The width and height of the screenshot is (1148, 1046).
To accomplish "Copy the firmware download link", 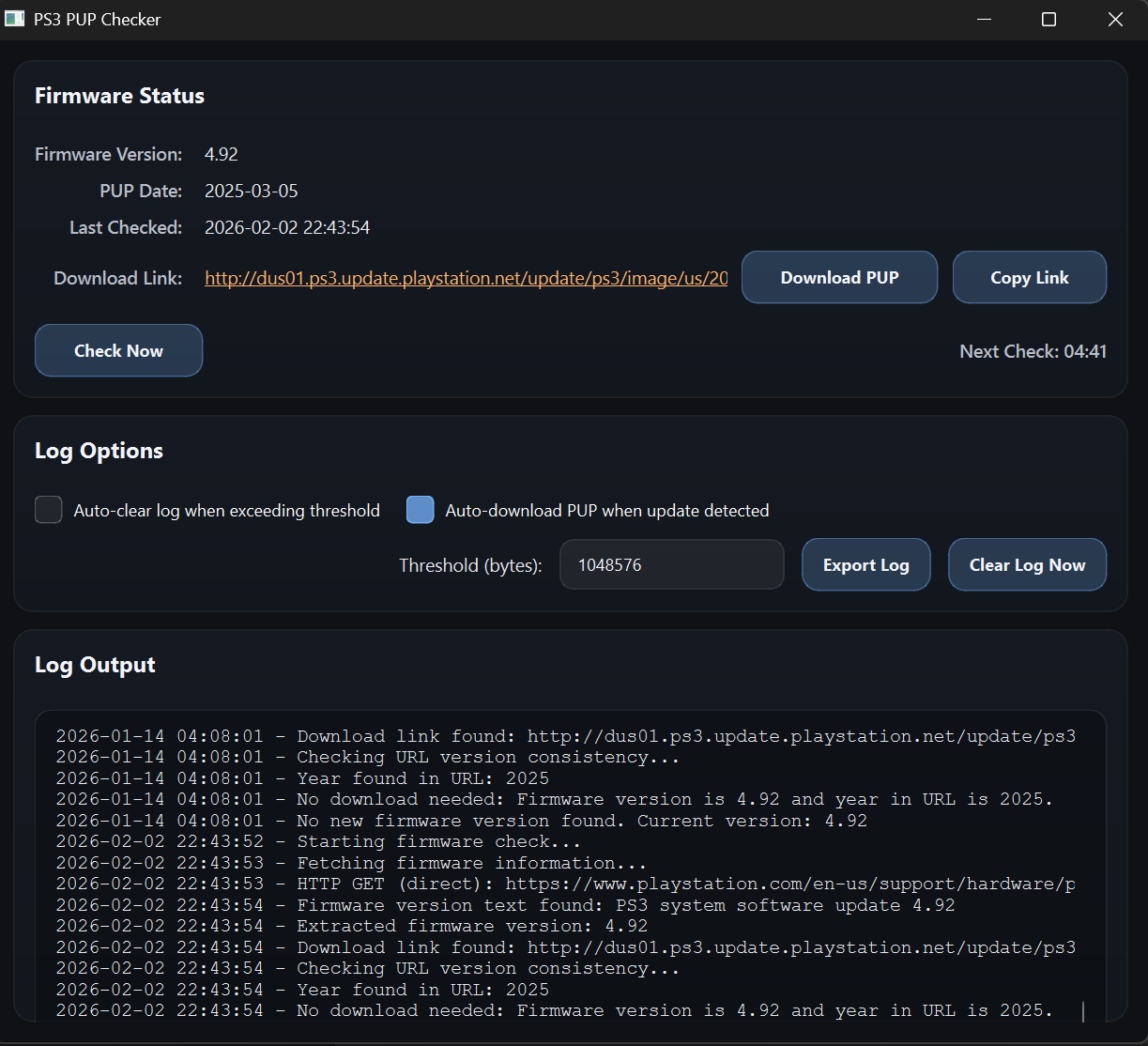I will (x=1030, y=277).
